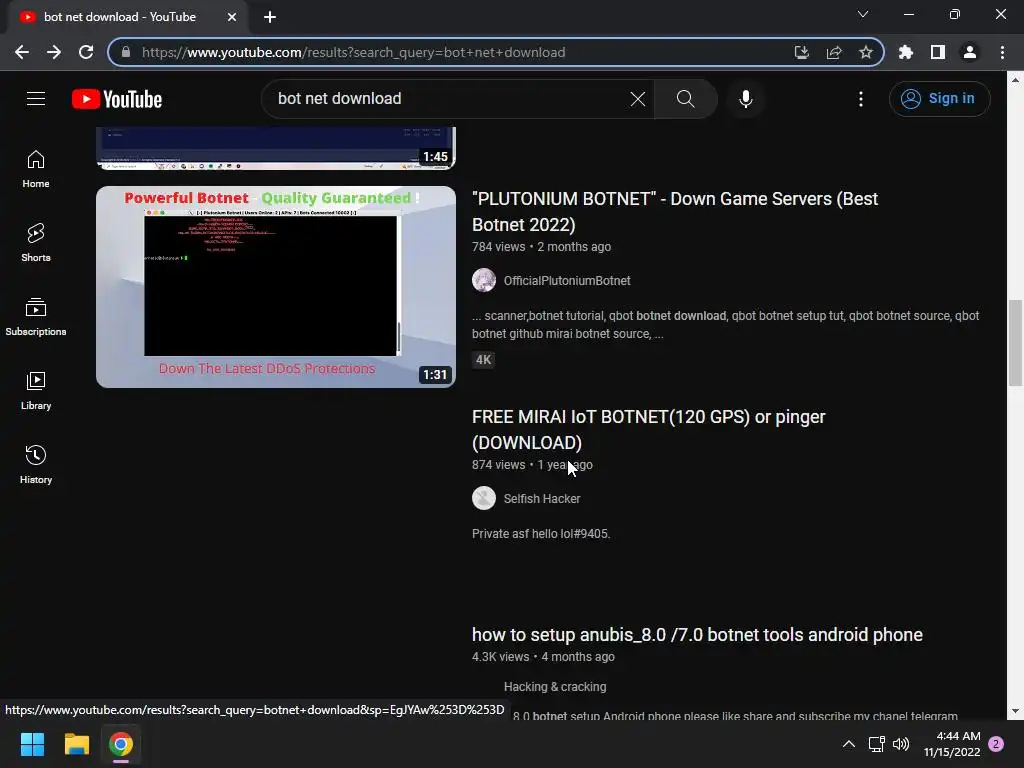Visit the Hacking & cracking channel
This screenshot has height=768, width=1024.
(554, 687)
